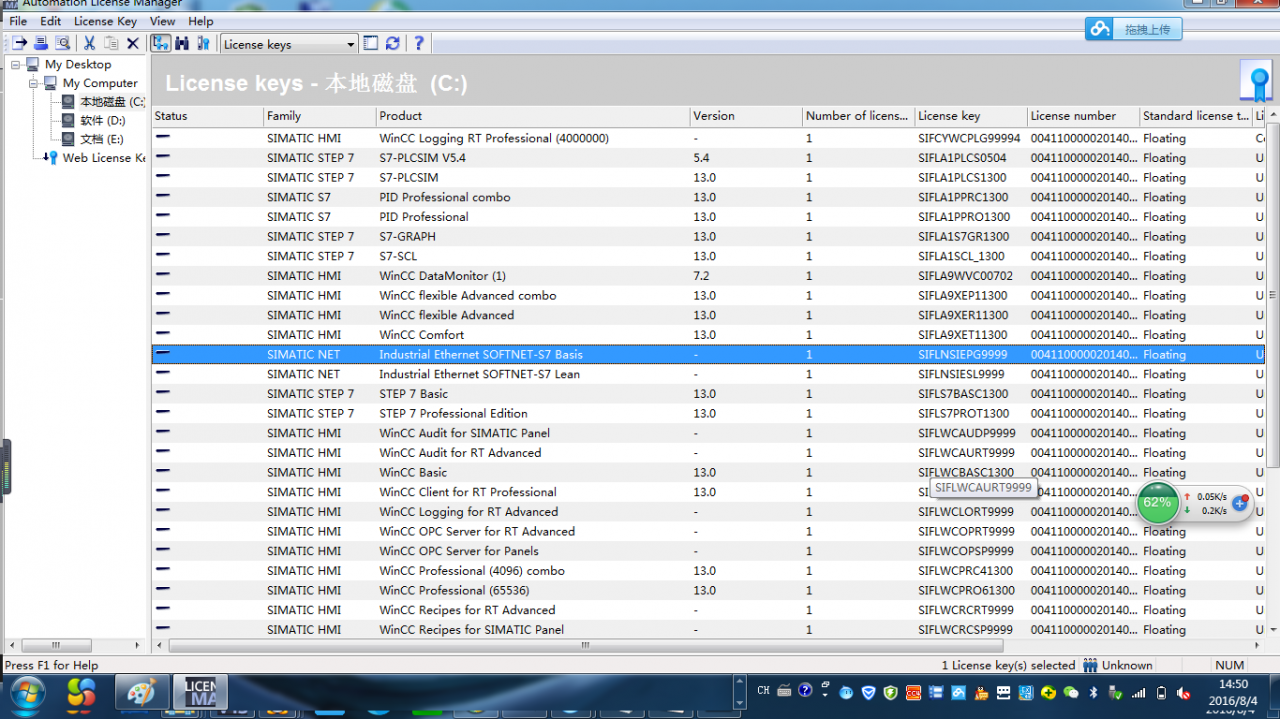Select the 软件 (D:) drive node
Screen dimensions: 1280x719
[x=102, y=120]
